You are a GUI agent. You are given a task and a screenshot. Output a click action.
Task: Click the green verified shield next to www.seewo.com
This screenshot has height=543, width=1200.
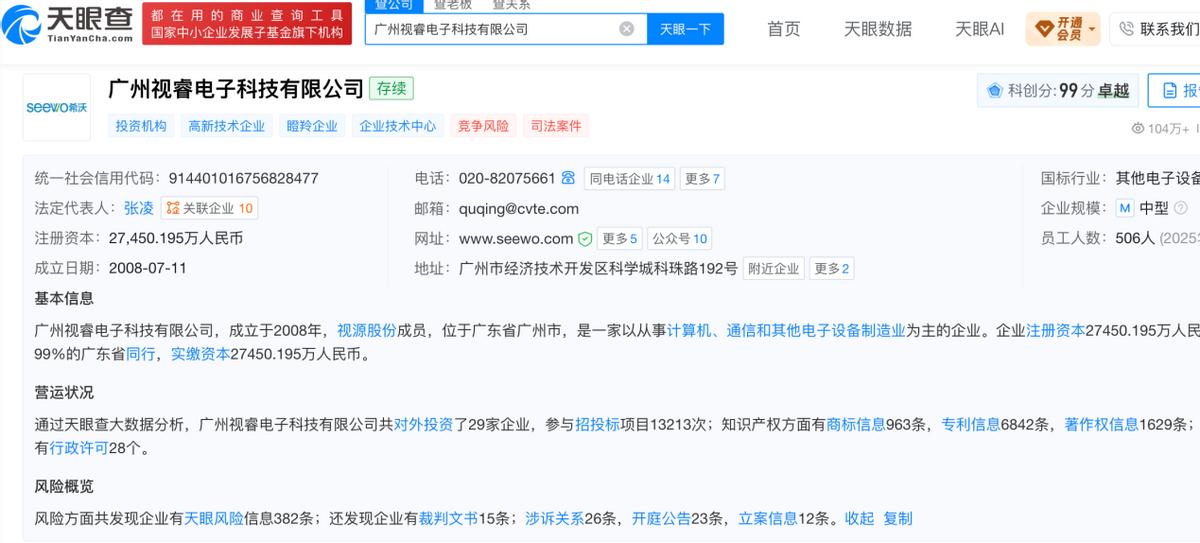[x=585, y=239]
